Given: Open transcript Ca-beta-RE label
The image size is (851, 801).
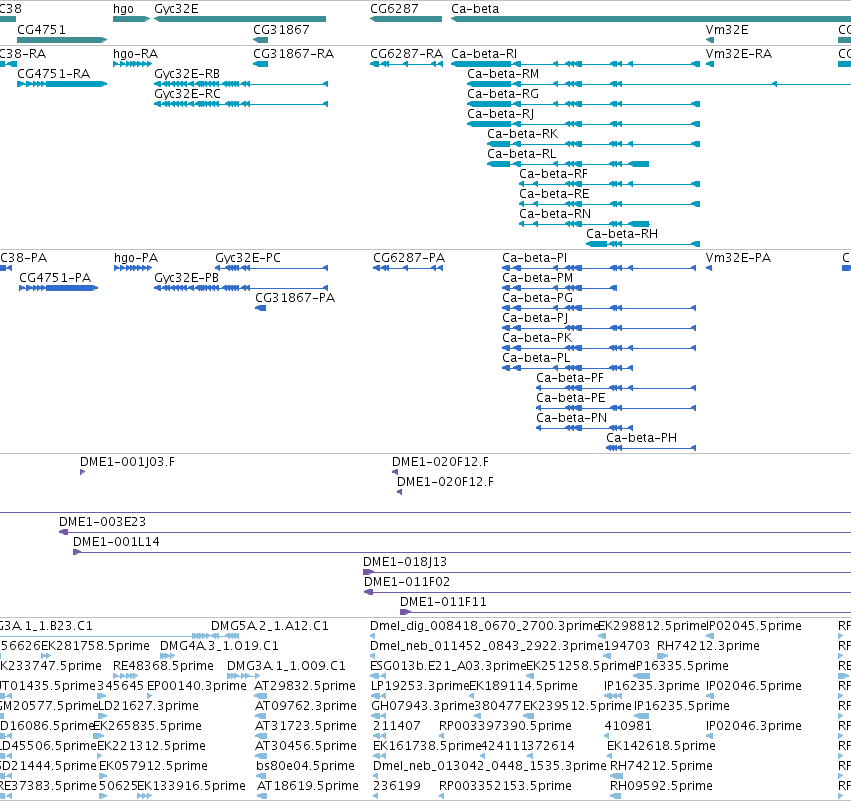Looking at the screenshot, I should (x=554, y=194).
